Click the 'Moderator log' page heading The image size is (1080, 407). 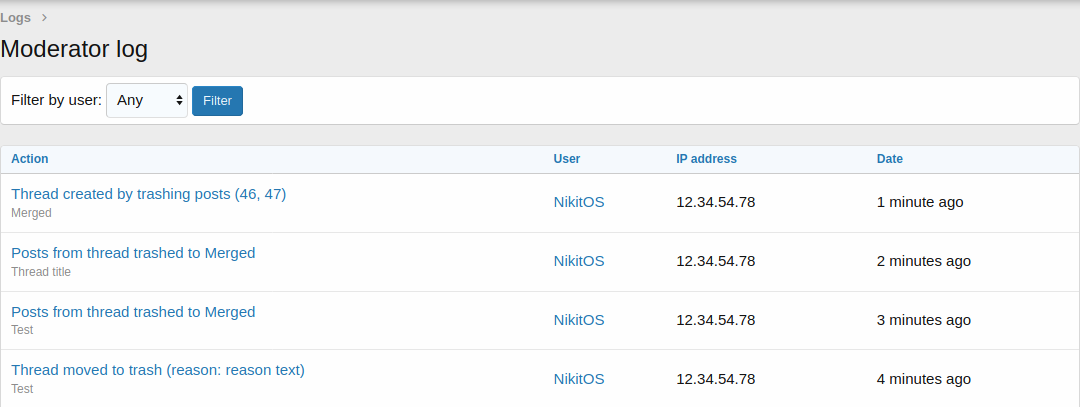tap(75, 49)
